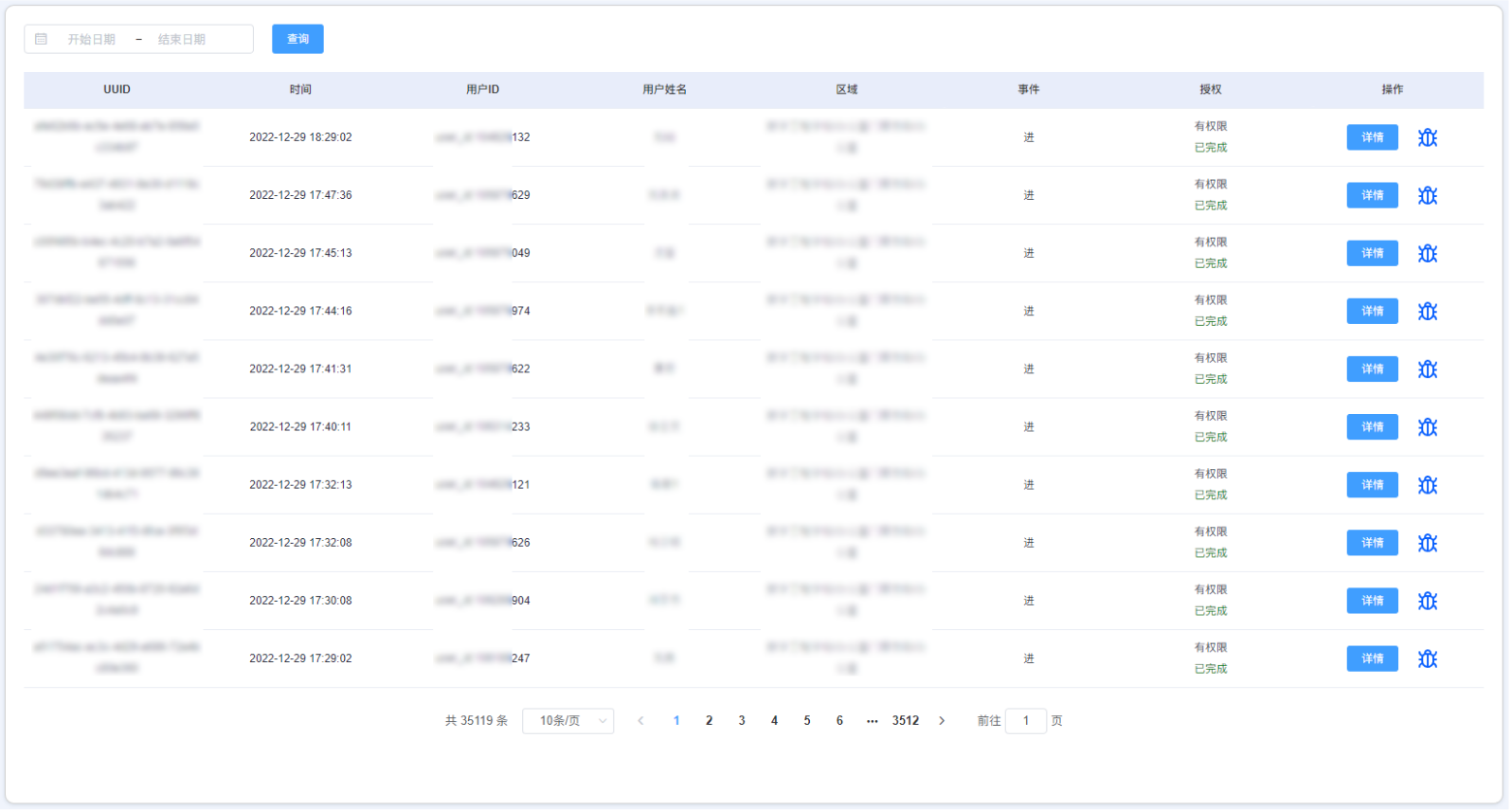Open 详情 for the 17:44:16 record

pos(1374,312)
